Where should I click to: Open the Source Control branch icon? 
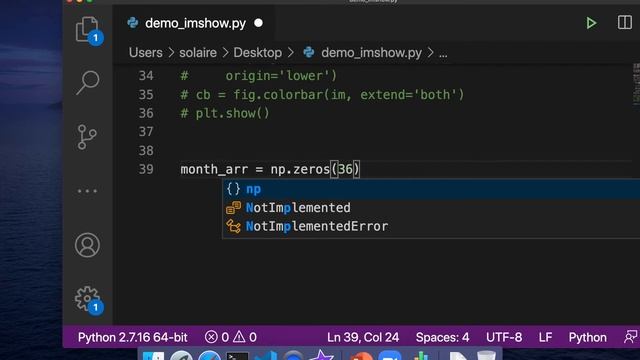[87, 137]
